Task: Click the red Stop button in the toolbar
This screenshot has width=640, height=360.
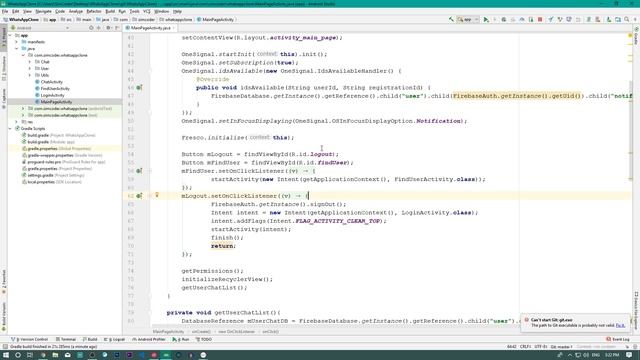Action: 540,19
